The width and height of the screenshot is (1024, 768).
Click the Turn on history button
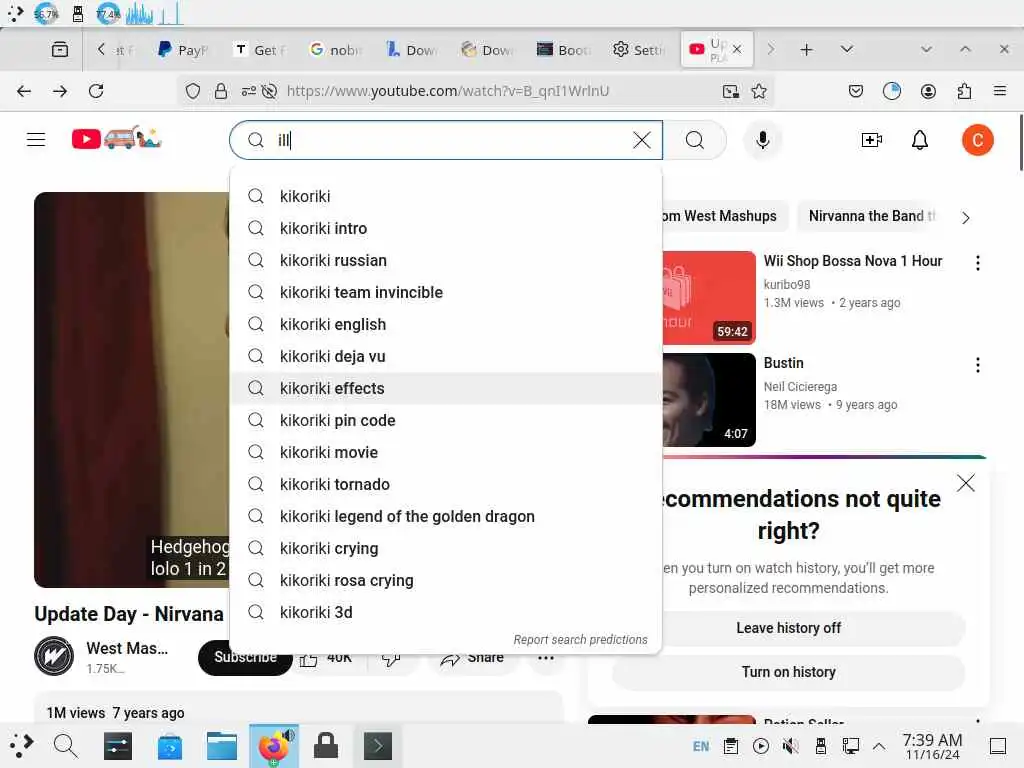point(788,672)
